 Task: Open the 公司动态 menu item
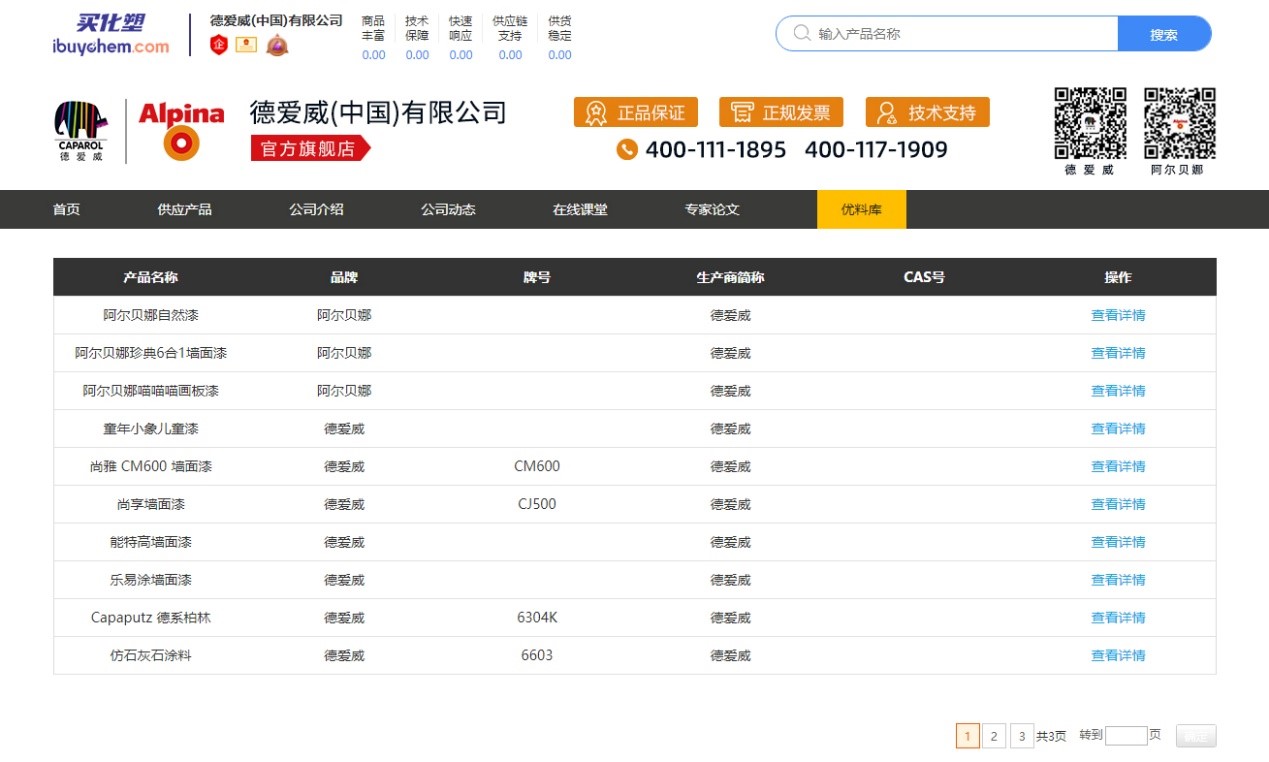448,210
